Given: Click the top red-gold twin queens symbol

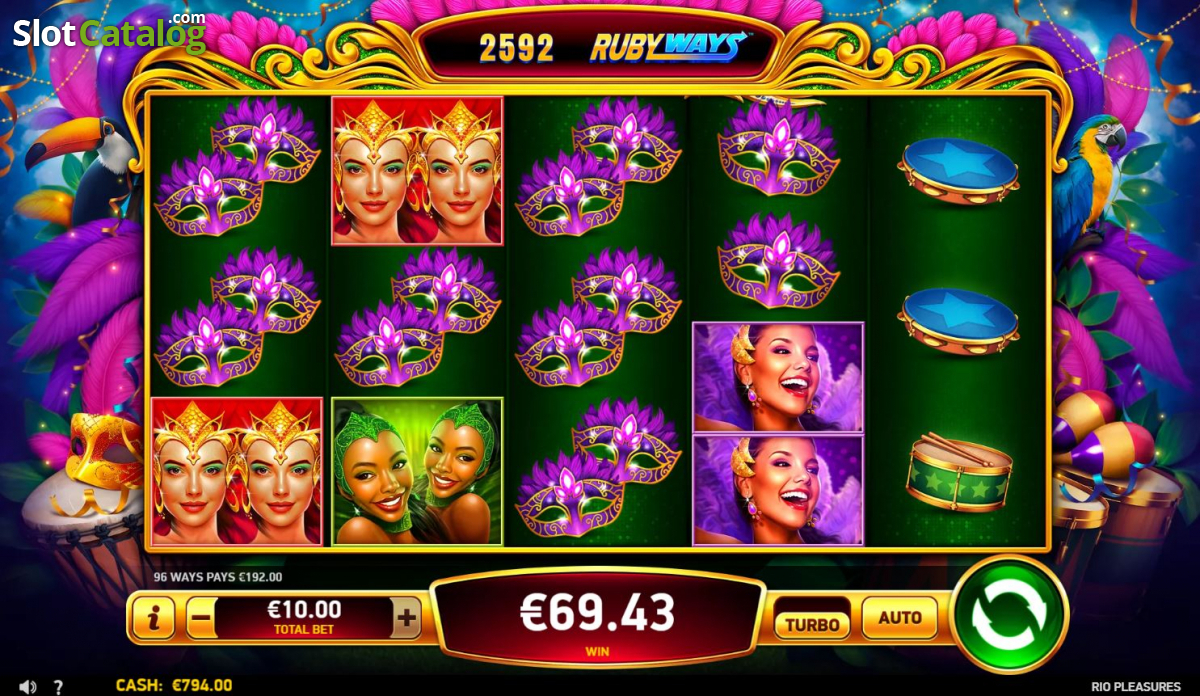Looking at the screenshot, I should pos(417,171).
